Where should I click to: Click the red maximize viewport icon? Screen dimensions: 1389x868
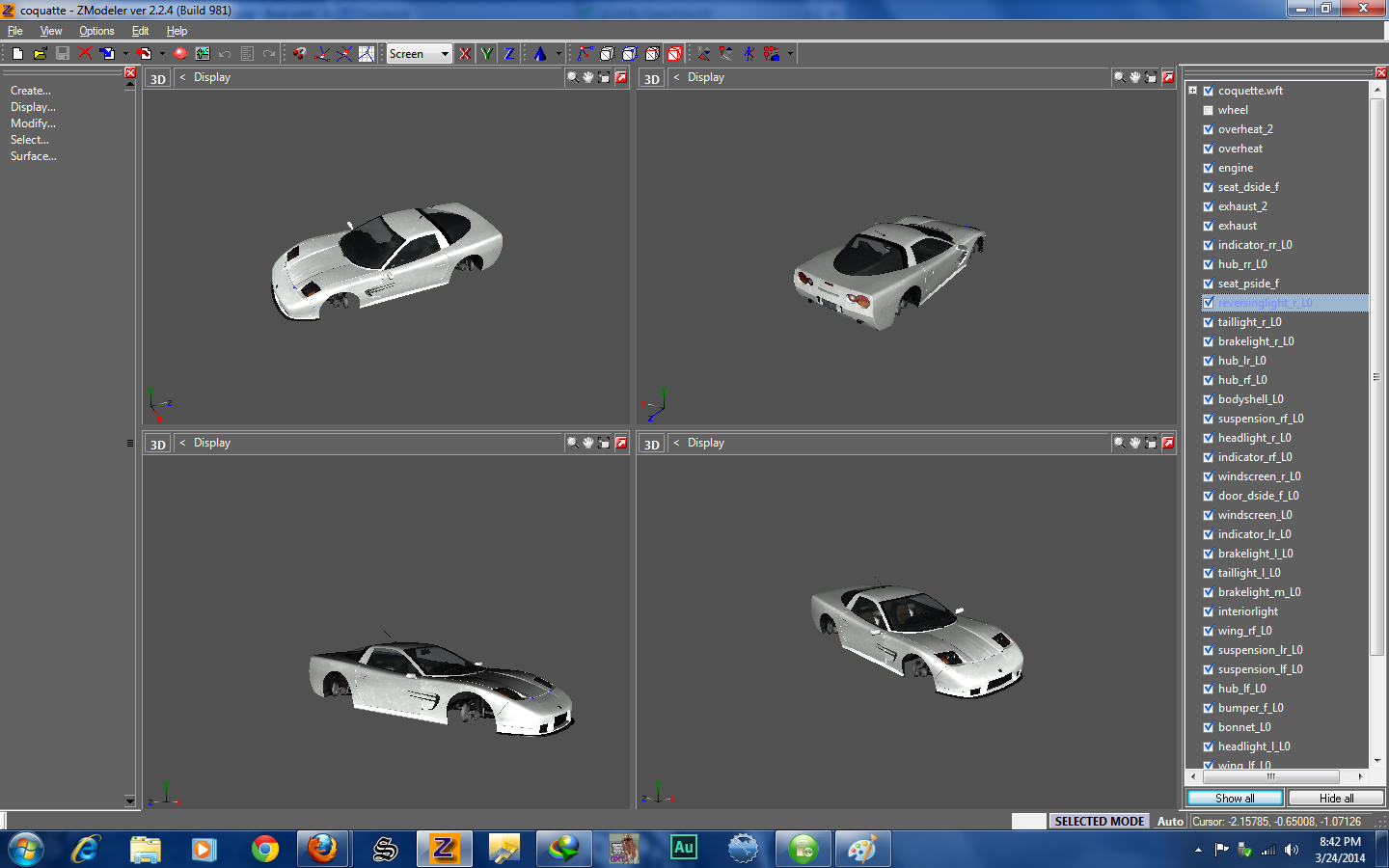[620, 77]
